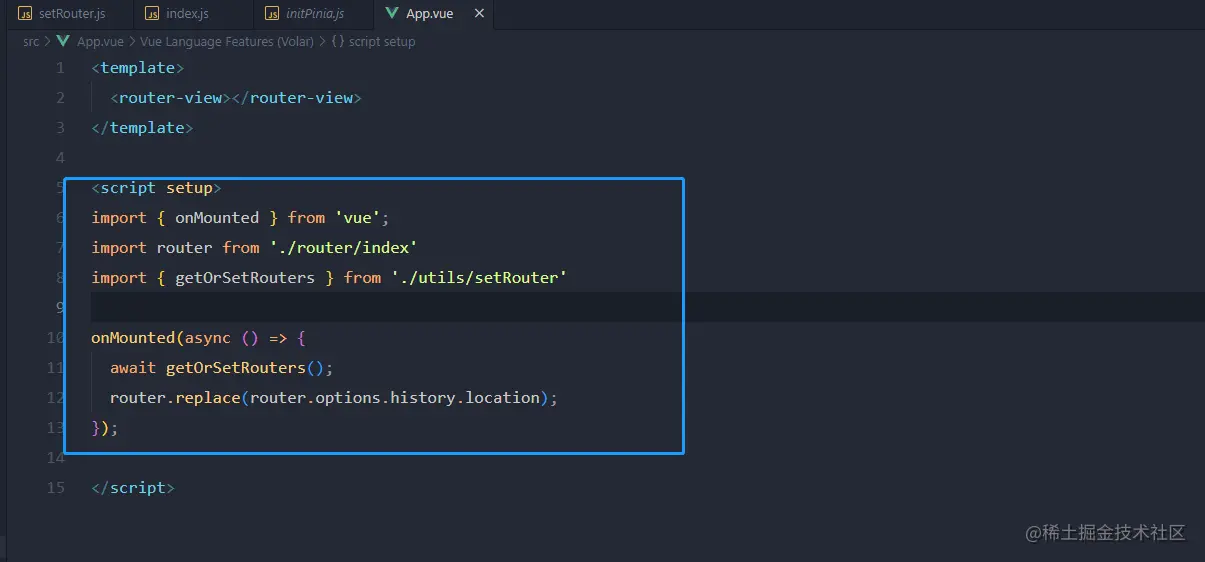The height and width of the screenshot is (562, 1205).
Task: Click line number 15 in the gutter
Action: coord(55,488)
